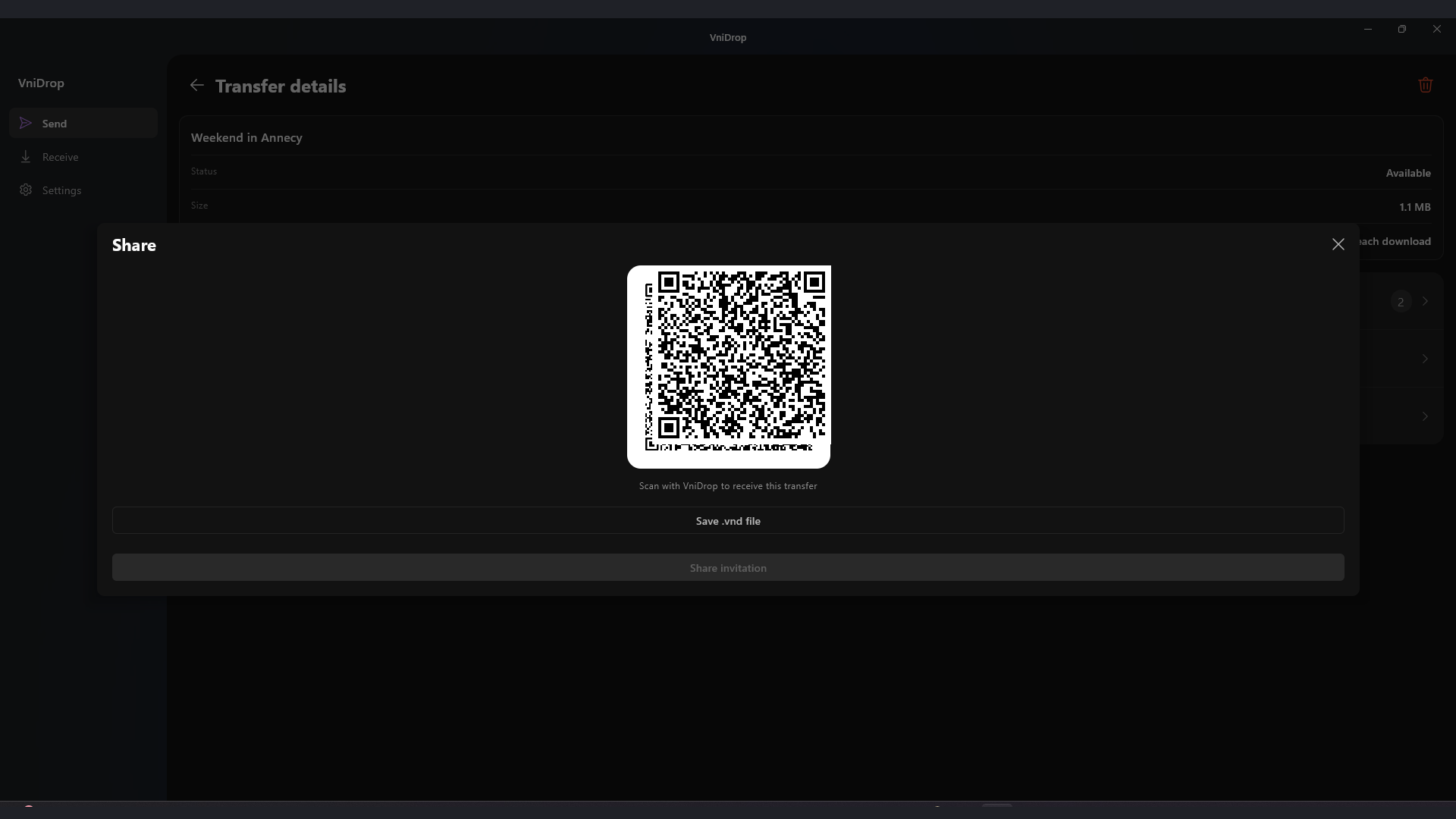Viewport: 1456px width, 819px height.
Task: Click the "Status" label
Action: (x=204, y=171)
